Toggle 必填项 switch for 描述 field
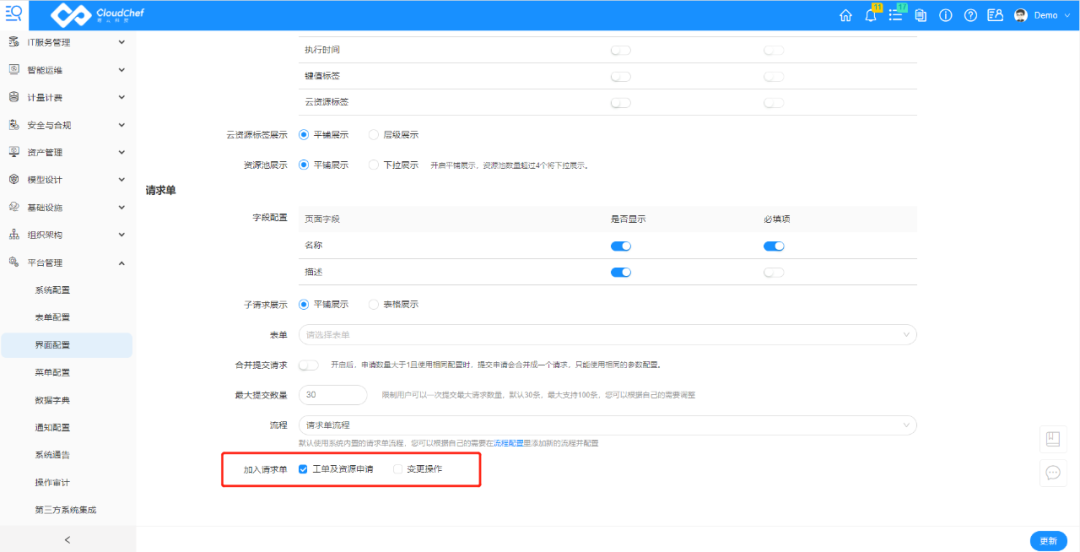 click(773, 272)
